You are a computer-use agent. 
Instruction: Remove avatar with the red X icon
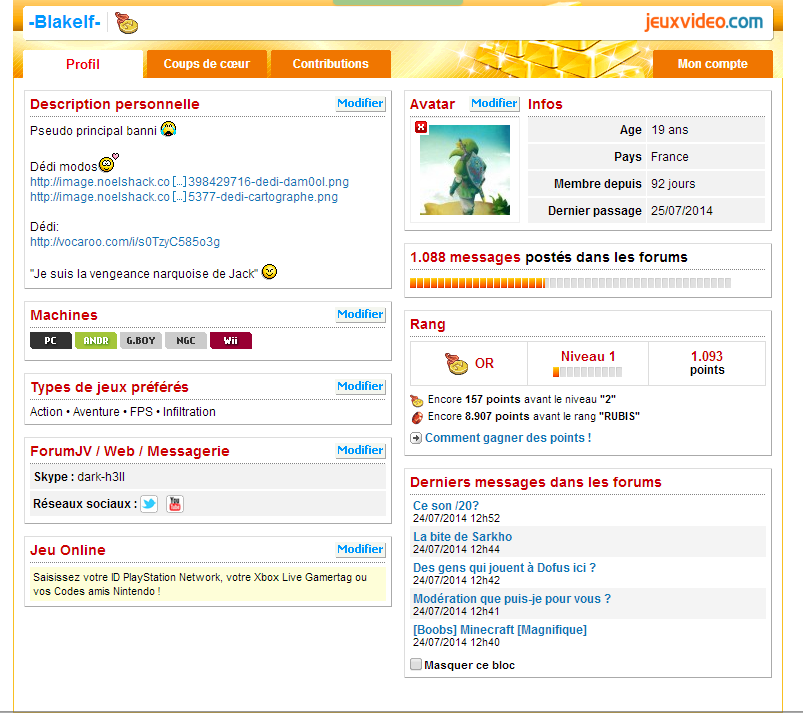click(x=421, y=127)
